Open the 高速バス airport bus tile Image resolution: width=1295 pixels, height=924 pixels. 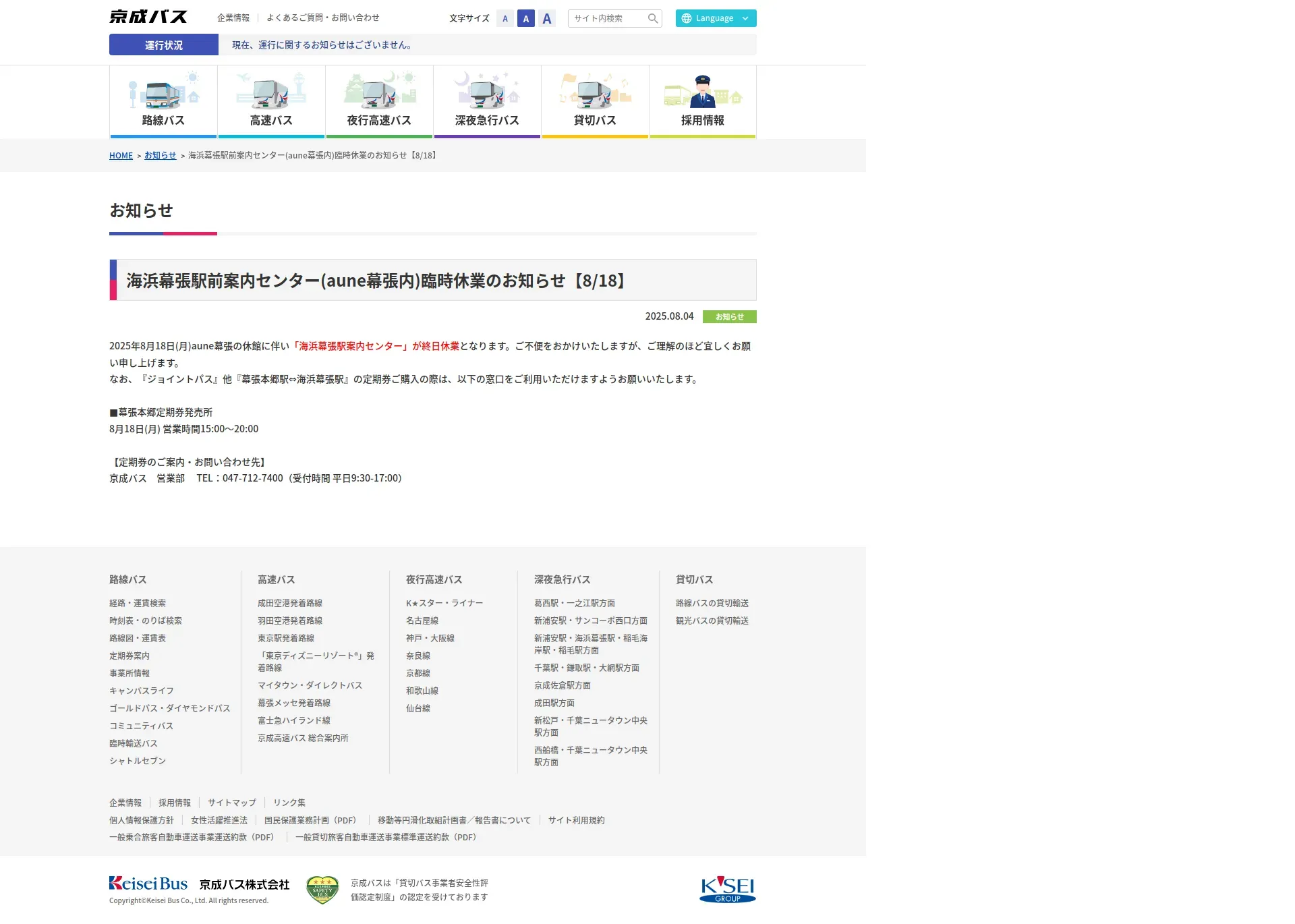point(271,101)
